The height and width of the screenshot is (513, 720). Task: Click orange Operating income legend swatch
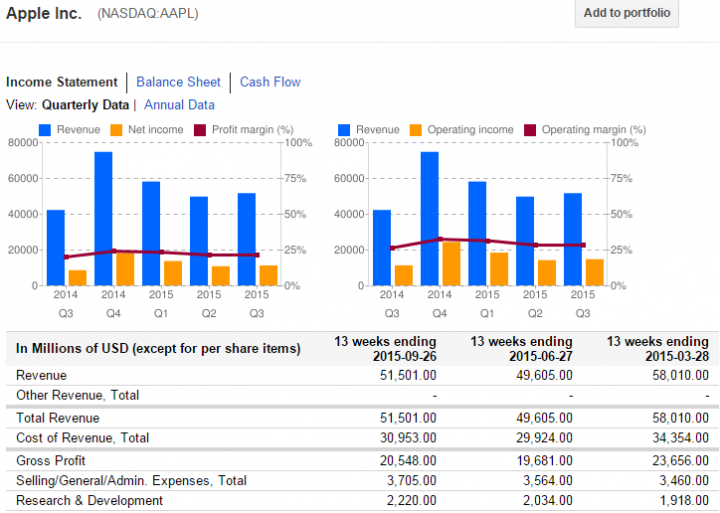(x=416, y=130)
